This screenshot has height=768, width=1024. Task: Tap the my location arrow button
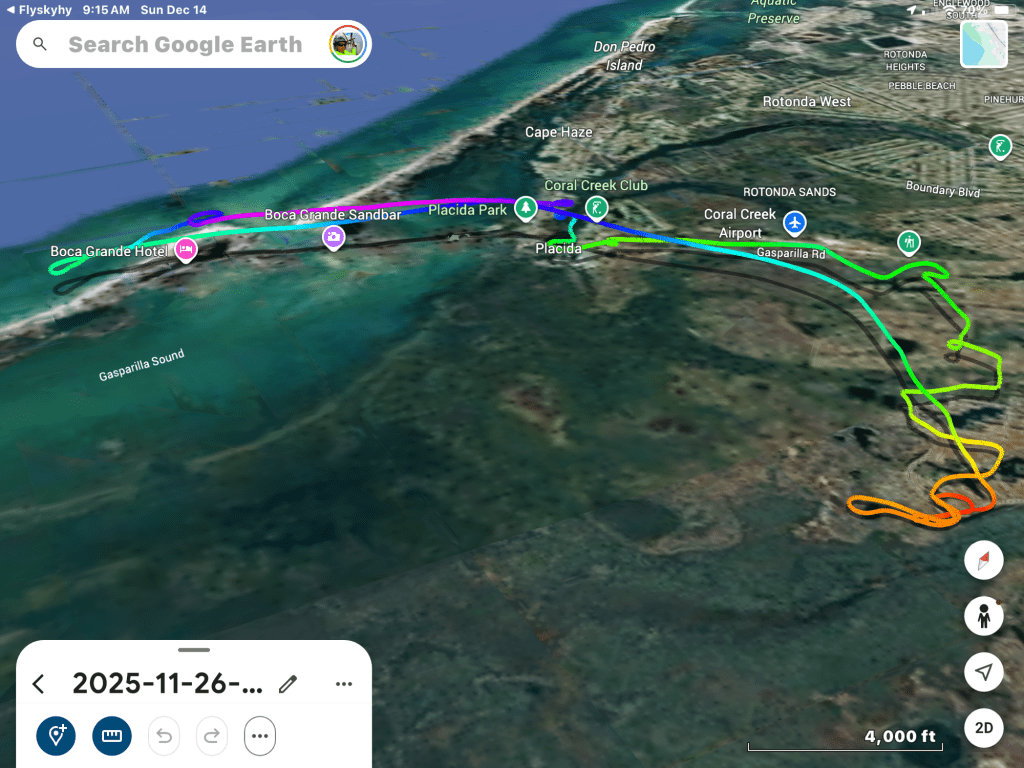pos(984,671)
